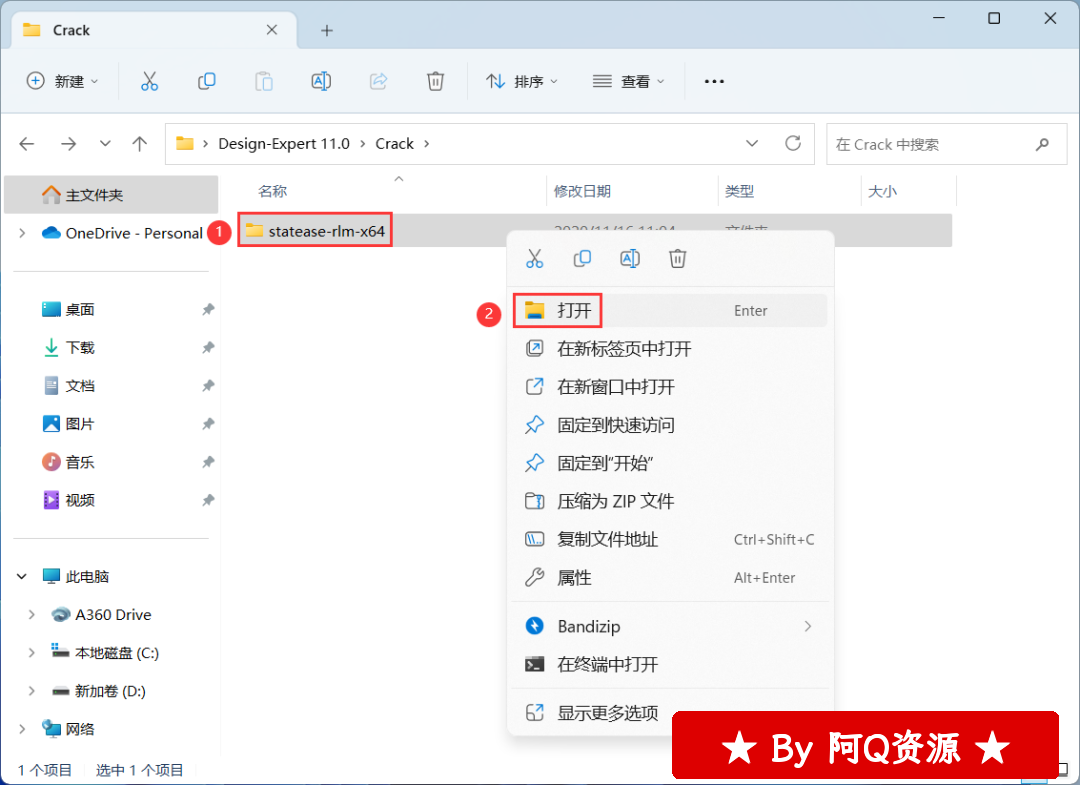Click the 在 Crack 中搜索 search box
This screenshot has width=1080, height=785.
coord(946,144)
